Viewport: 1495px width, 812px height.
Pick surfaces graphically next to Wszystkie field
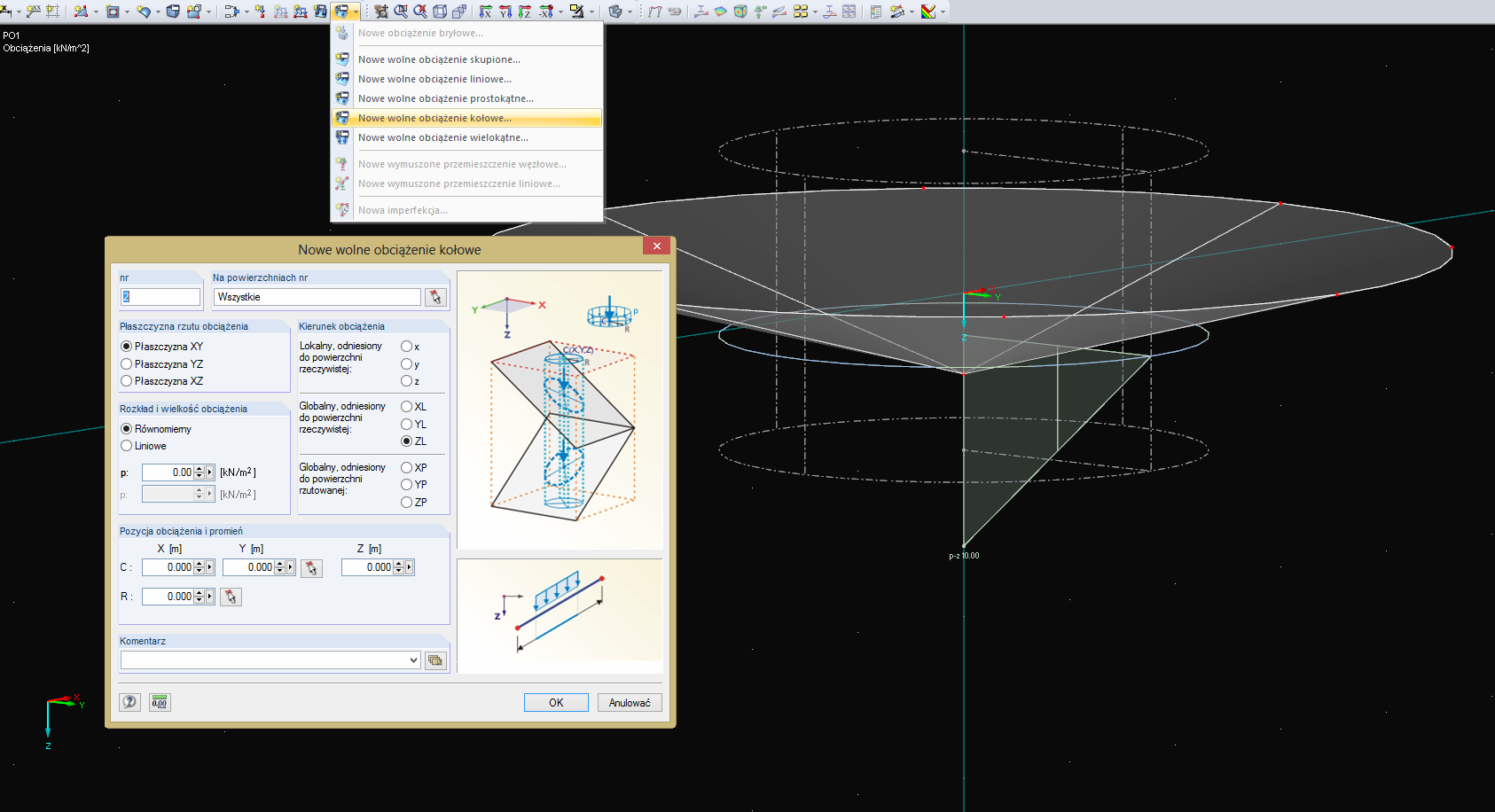[x=435, y=298]
